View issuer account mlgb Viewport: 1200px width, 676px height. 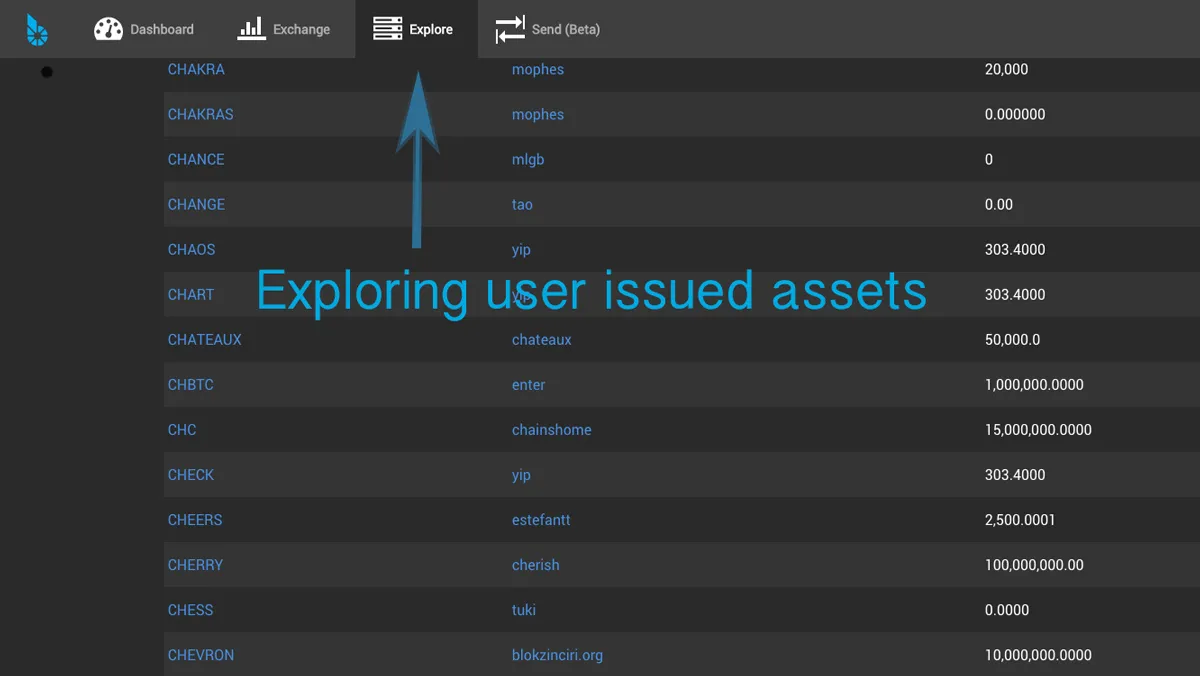(x=528, y=159)
